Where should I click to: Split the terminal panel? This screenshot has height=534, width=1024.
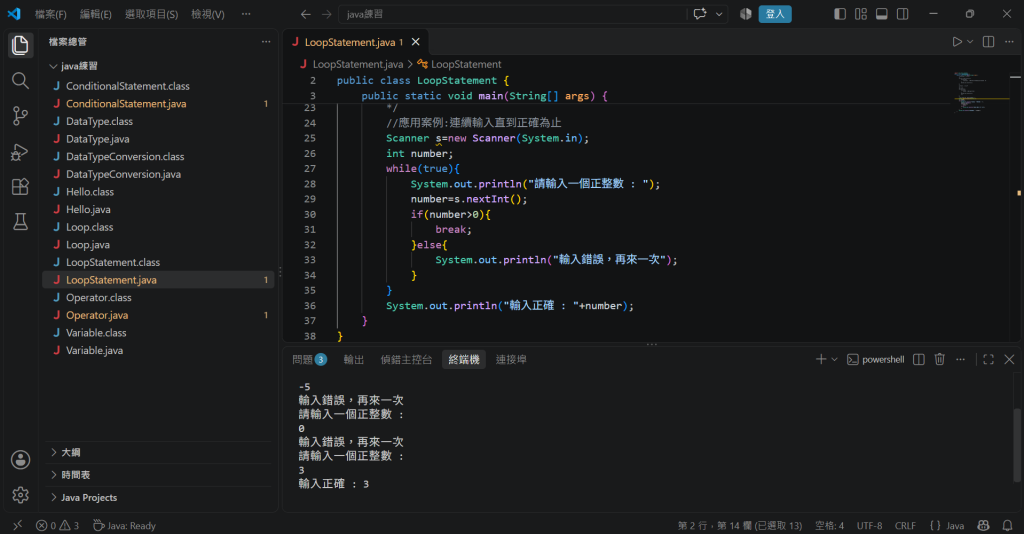pos(918,359)
